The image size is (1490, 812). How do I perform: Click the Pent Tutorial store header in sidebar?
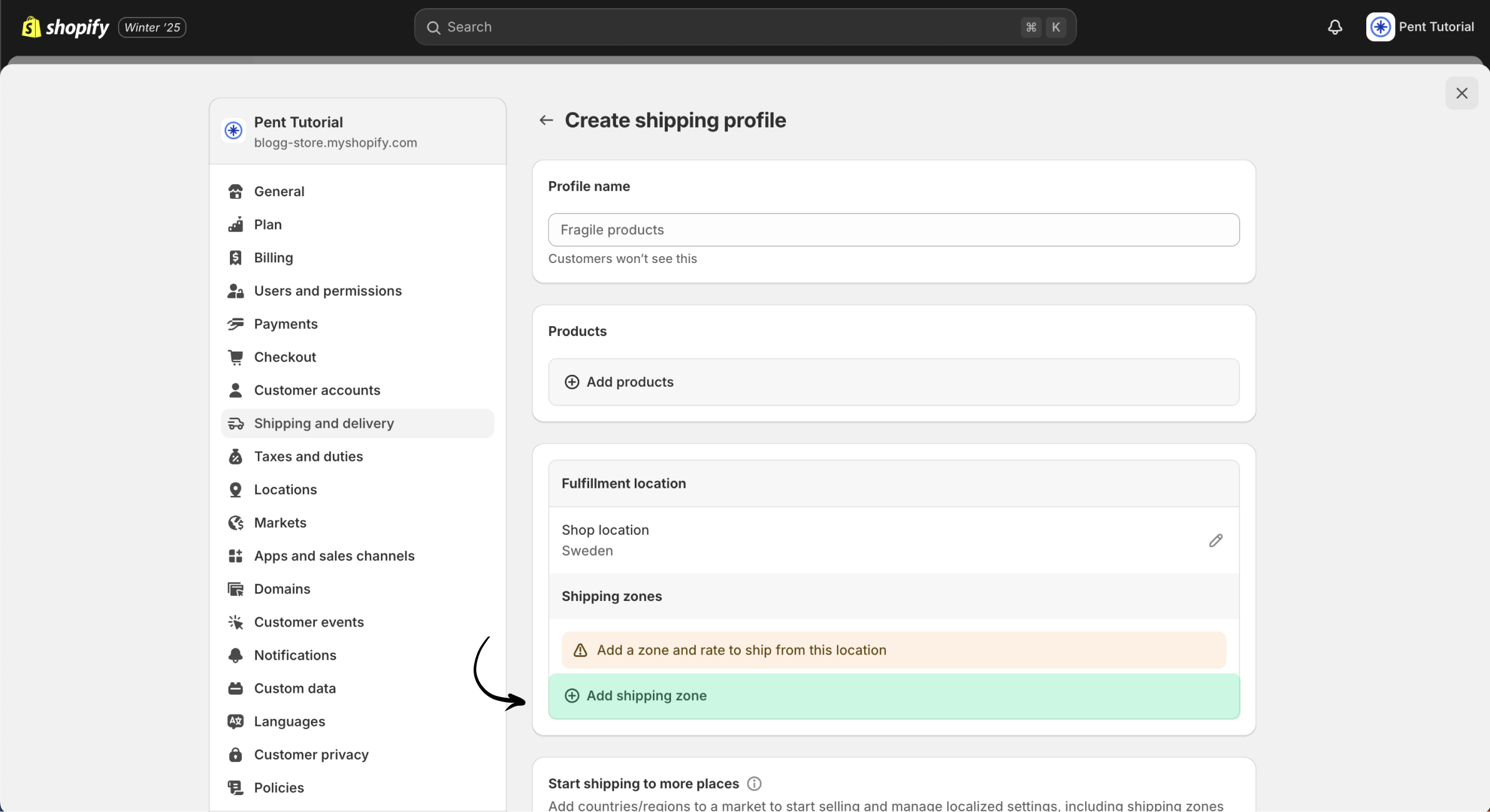click(357, 131)
